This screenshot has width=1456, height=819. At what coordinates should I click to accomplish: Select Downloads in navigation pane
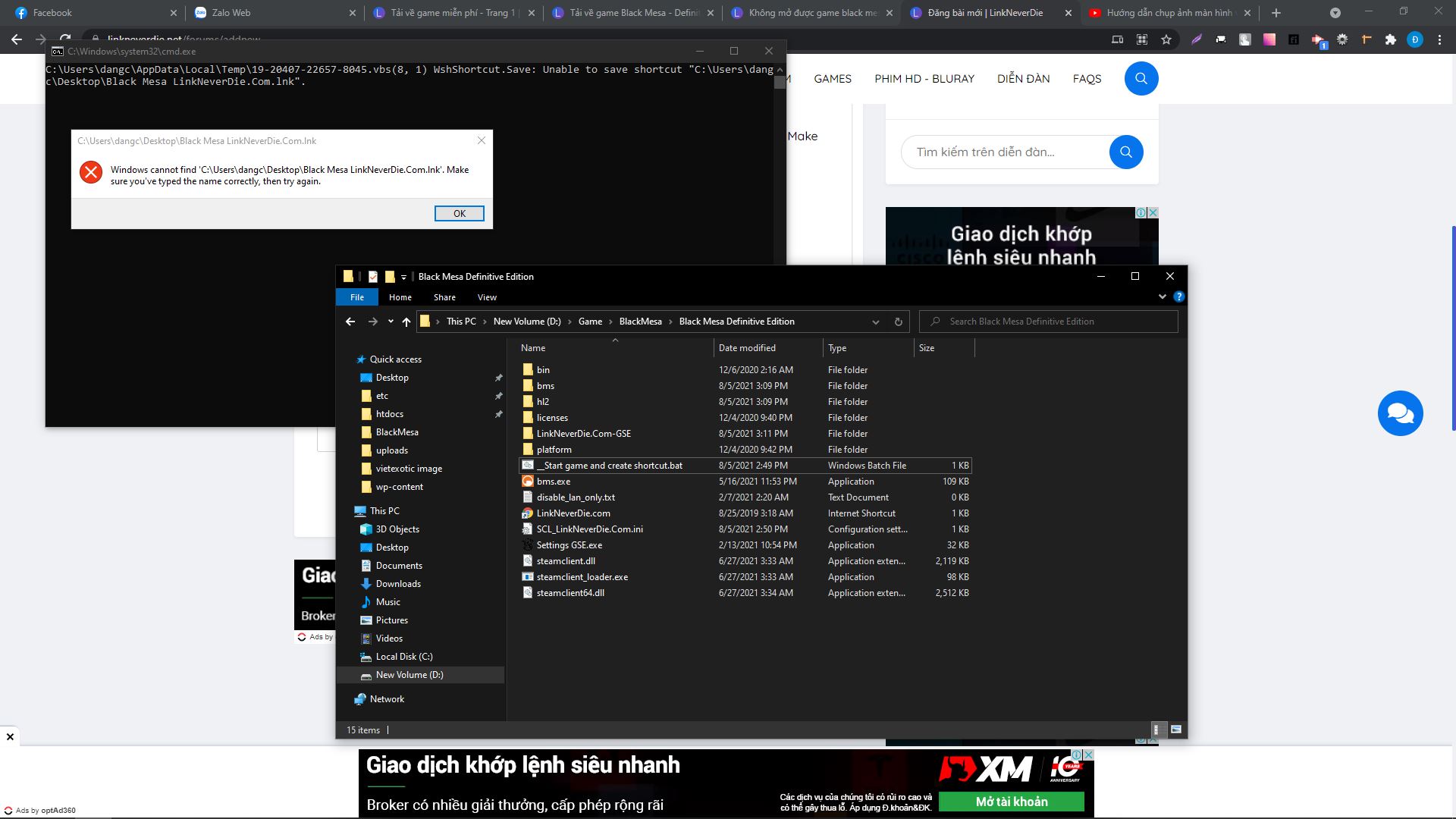(x=398, y=584)
